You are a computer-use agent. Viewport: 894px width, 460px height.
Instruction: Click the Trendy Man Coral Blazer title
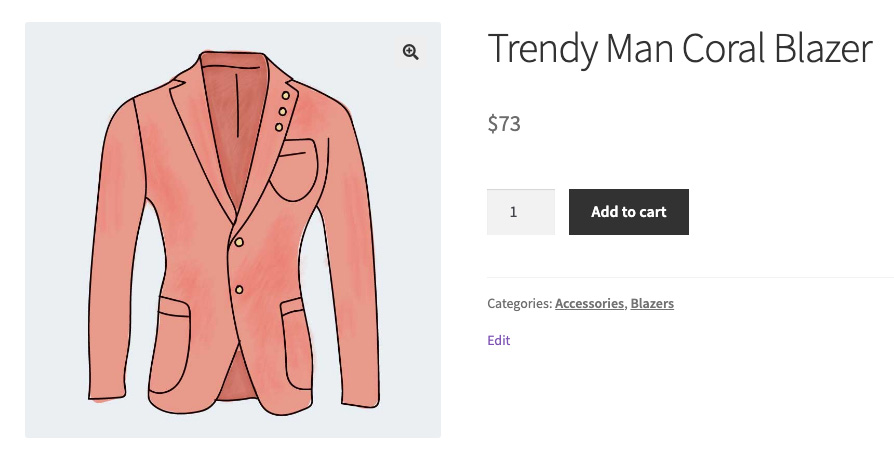pyautogui.click(x=680, y=49)
